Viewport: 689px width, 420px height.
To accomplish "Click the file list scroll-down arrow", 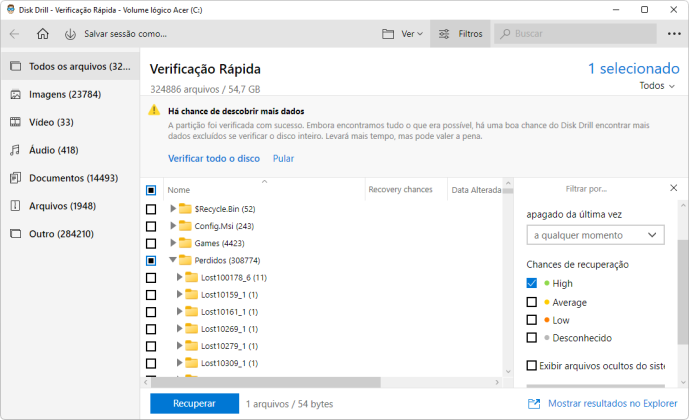I will (508, 372).
